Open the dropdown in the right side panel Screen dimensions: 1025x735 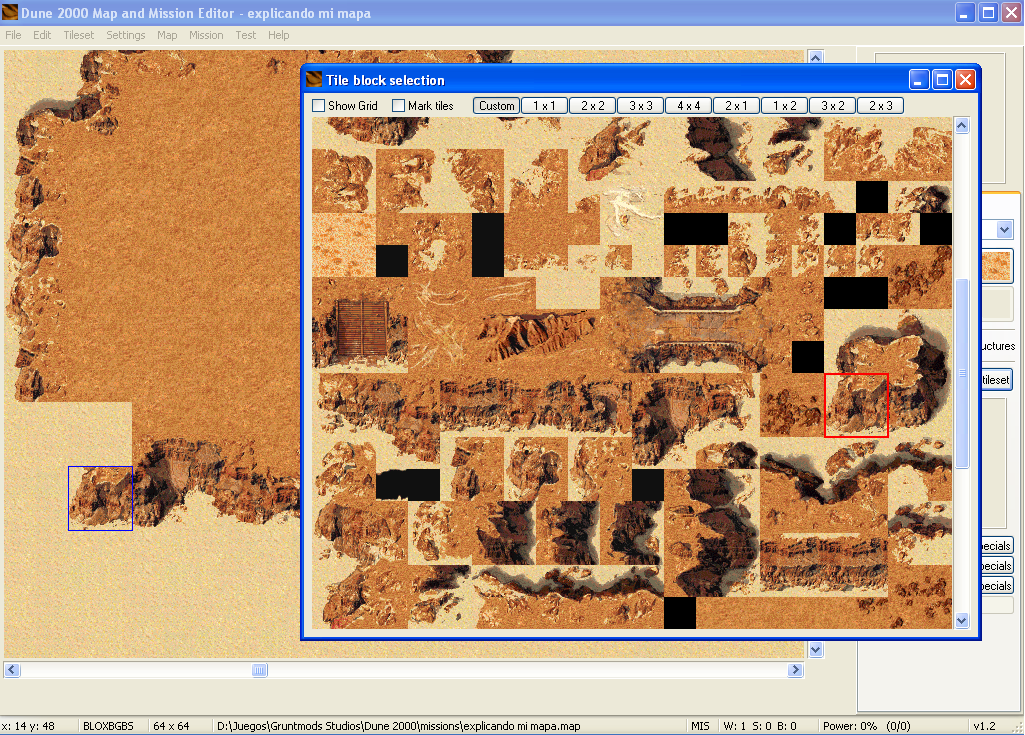click(x=1004, y=229)
